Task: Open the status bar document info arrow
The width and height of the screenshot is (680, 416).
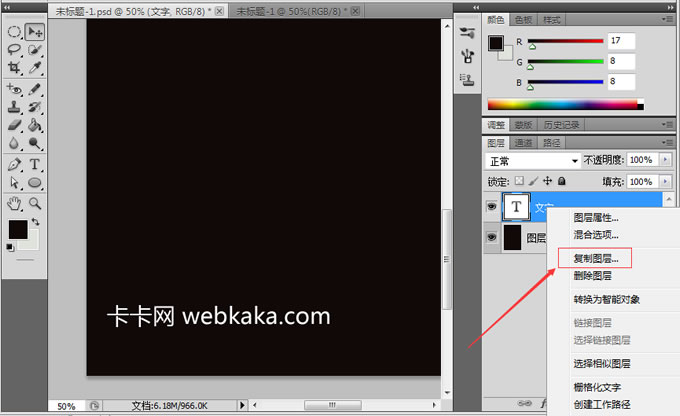Action: [x=242, y=405]
